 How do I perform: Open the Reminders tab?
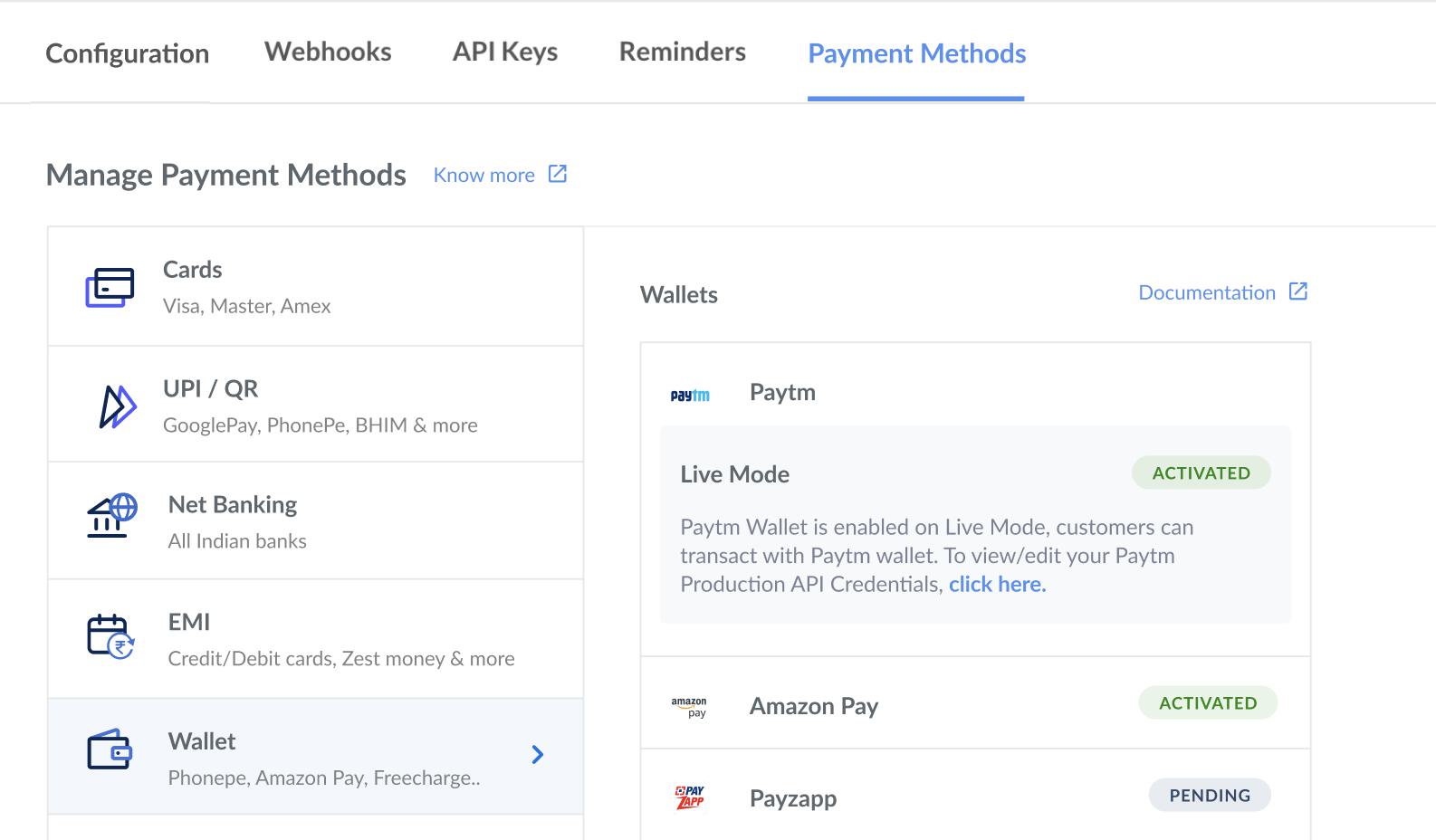(683, 52)
